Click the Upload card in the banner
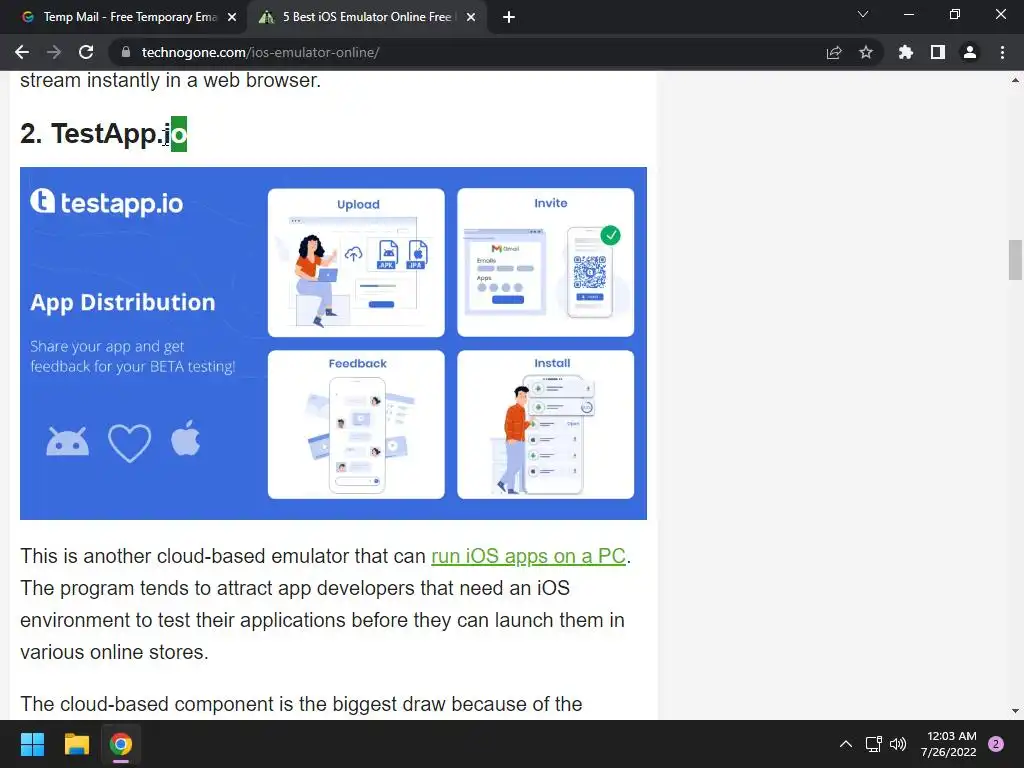Image resolution: width=1024 pixels, height=768 pixels. [x=357, y=263]
